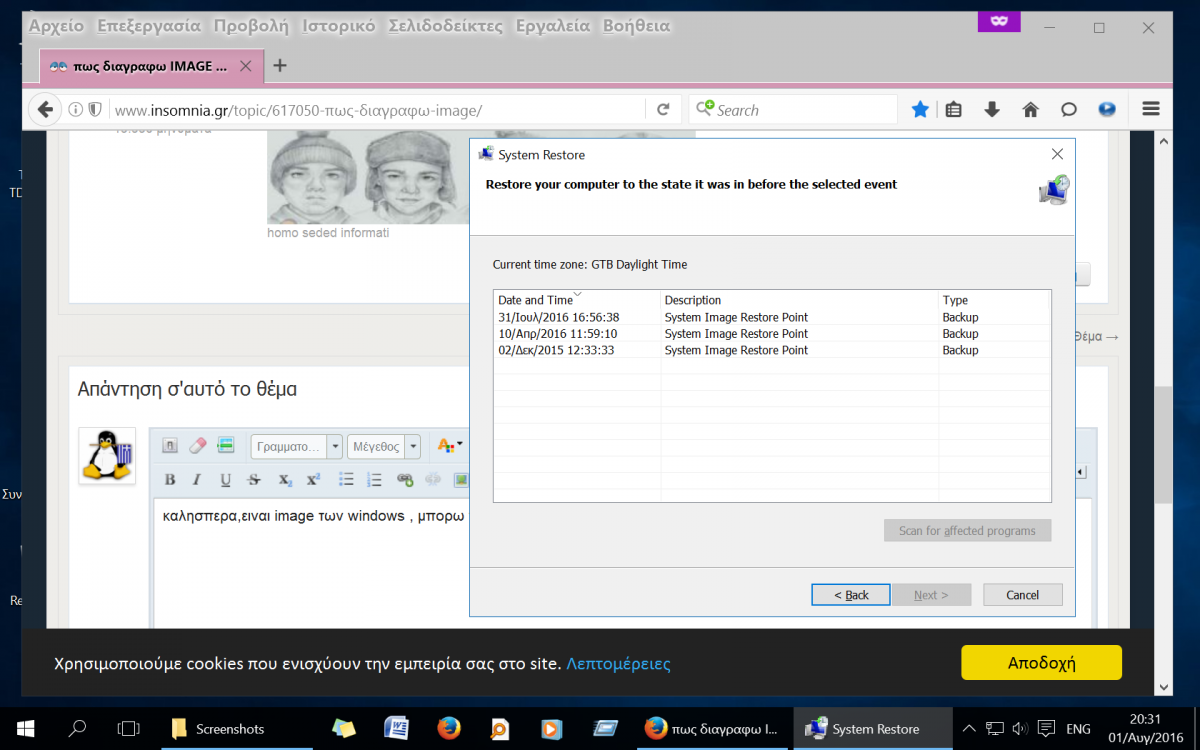
Task: Open the Βοήθεια menu
Action: pos(636,26)
